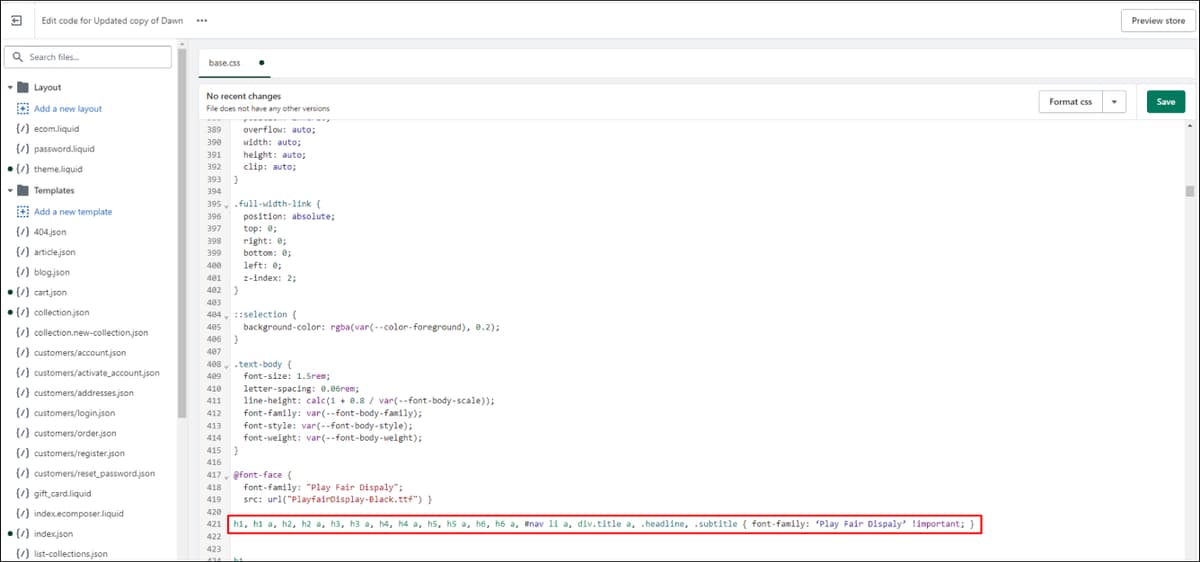Viewport: 1200px width, 562px height.
Task: Click the exit editor icon at top left
Action: click(17, 20)
